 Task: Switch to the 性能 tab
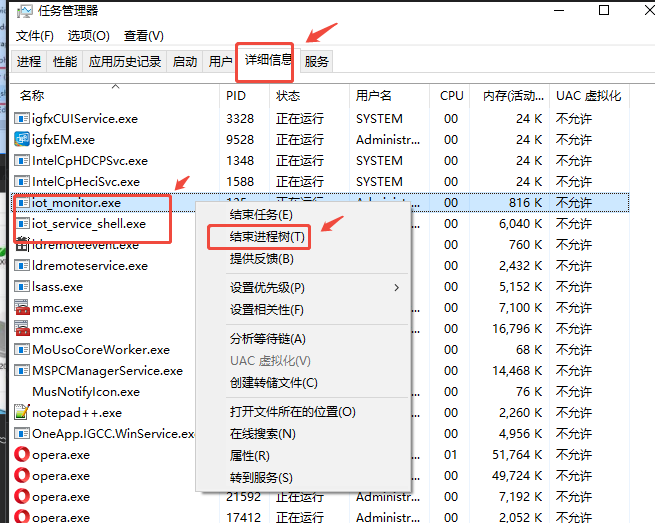(65, 62)
